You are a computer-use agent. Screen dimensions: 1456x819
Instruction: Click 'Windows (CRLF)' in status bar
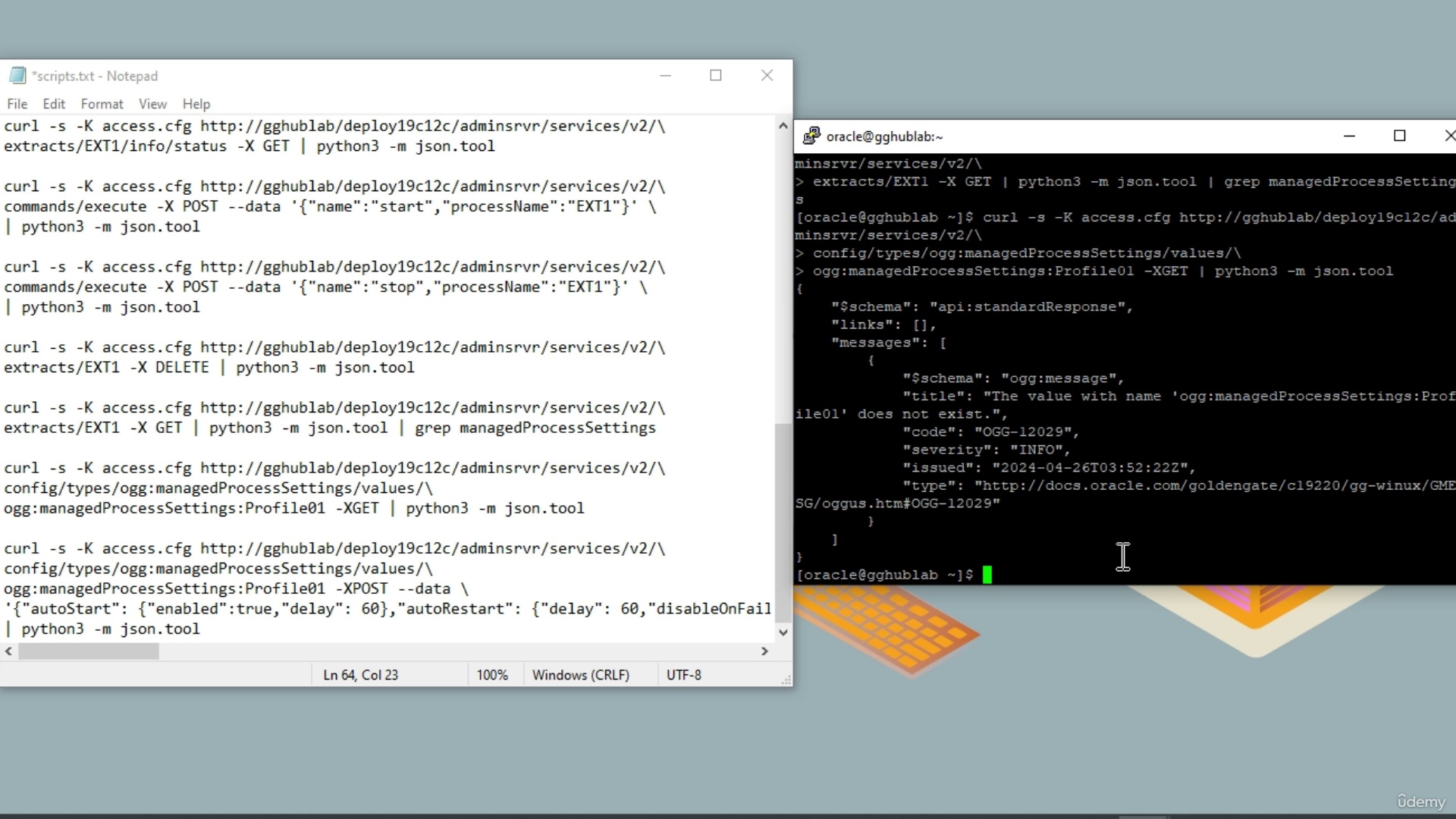tap(581, 675)
